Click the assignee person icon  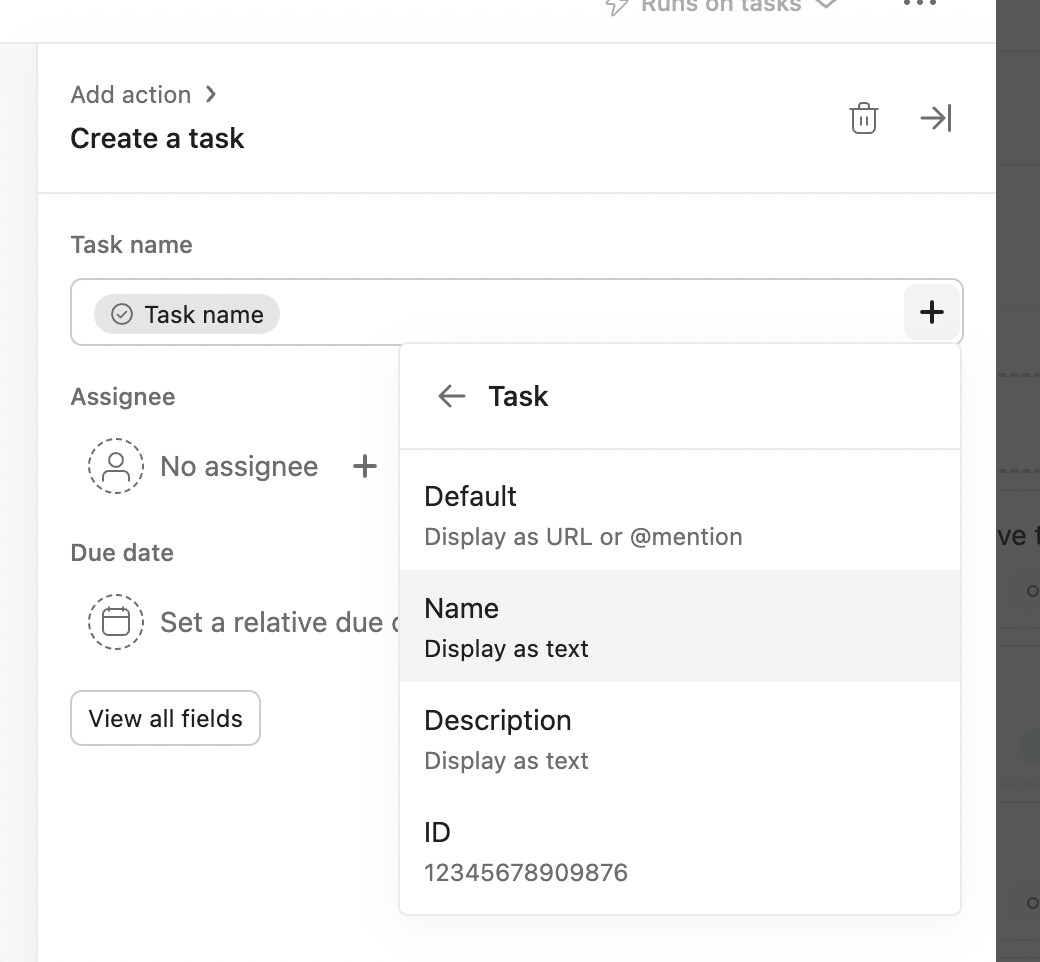coord(116,466)
